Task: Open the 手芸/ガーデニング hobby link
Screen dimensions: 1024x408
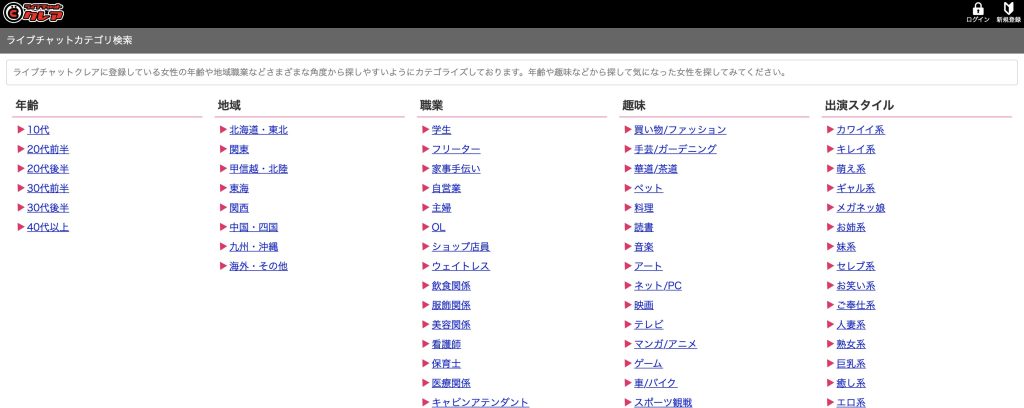Action: click(x=675, y=149)
